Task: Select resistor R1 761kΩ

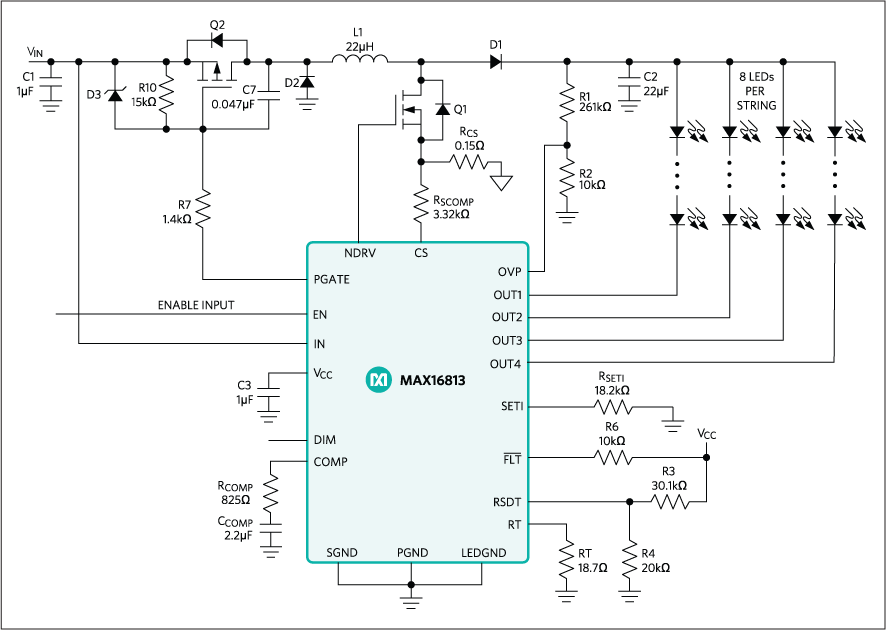Action: point(566,100)
